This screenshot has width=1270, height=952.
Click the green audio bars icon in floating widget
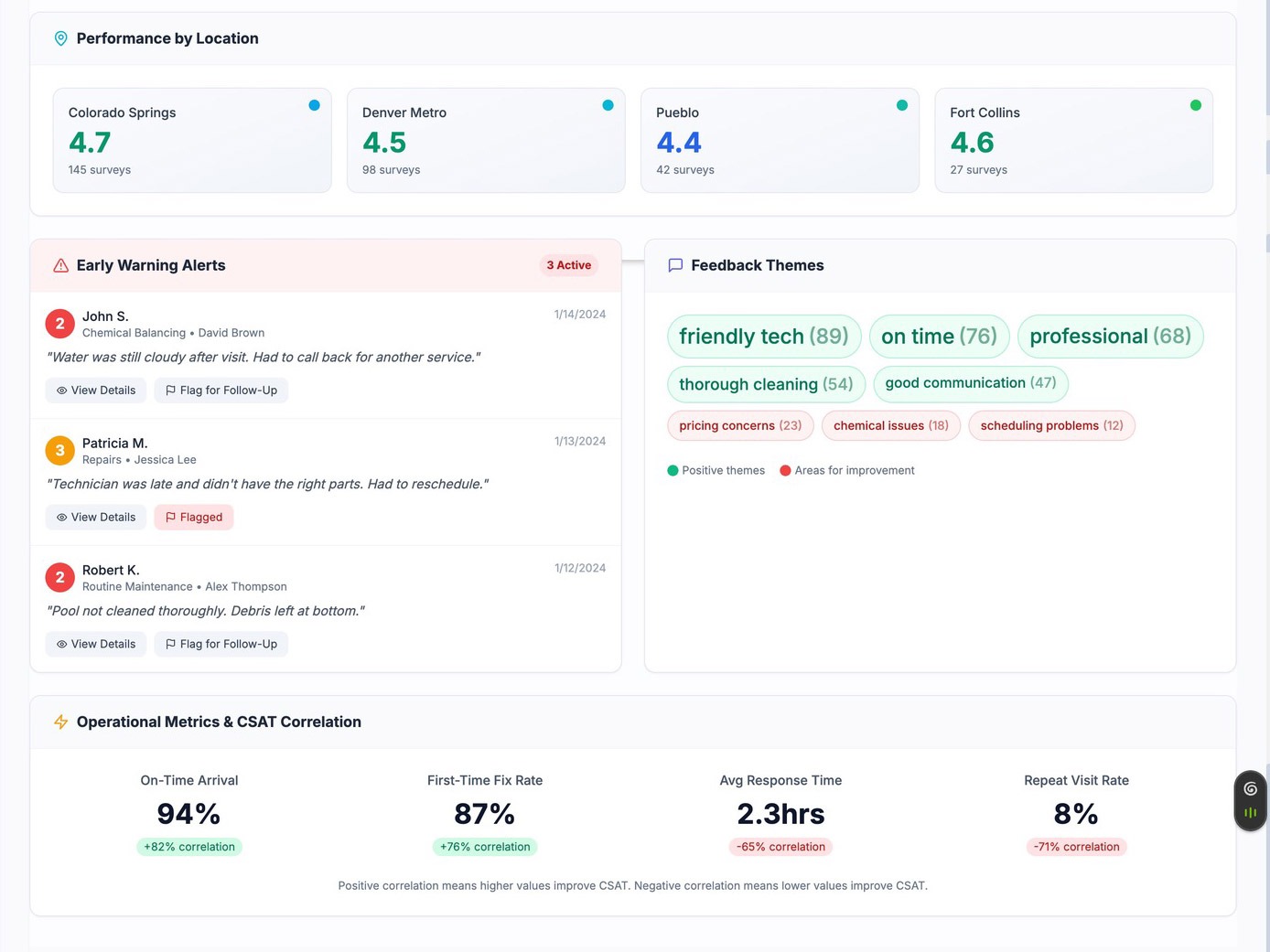click(x=1250, y=812)
